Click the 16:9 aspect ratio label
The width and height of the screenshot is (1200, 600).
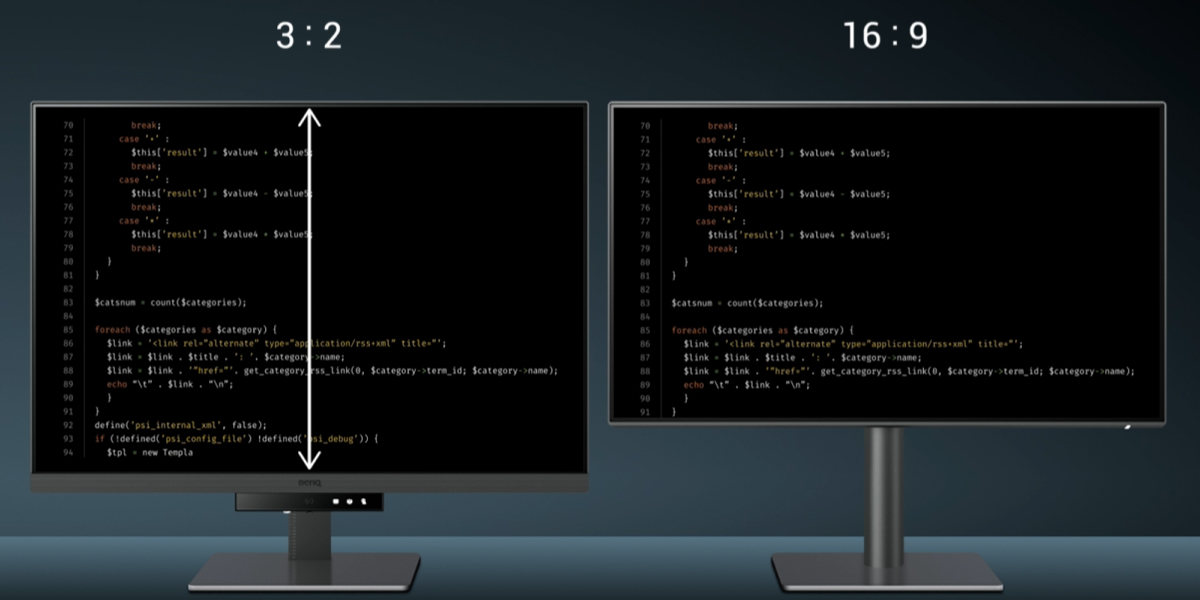(886, 37)
